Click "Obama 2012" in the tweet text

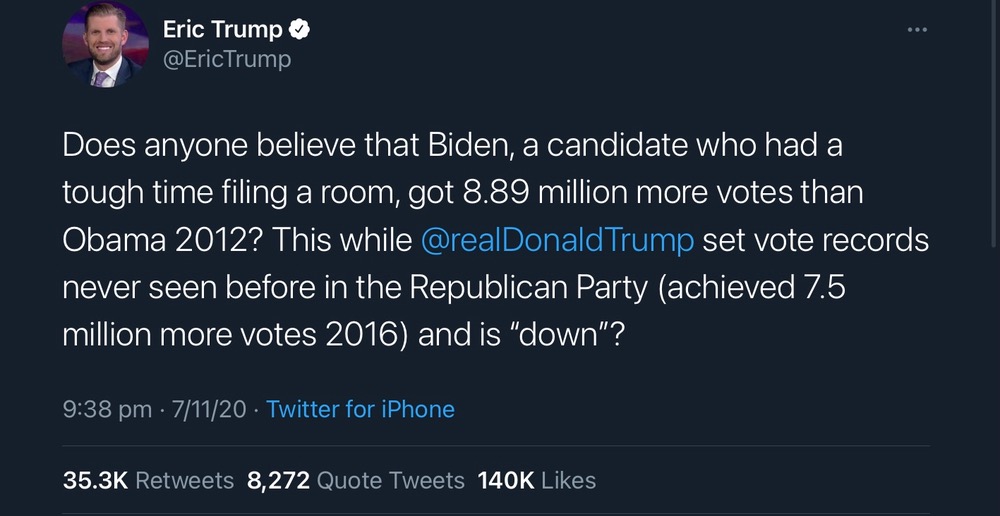click(x=160, y=241)
